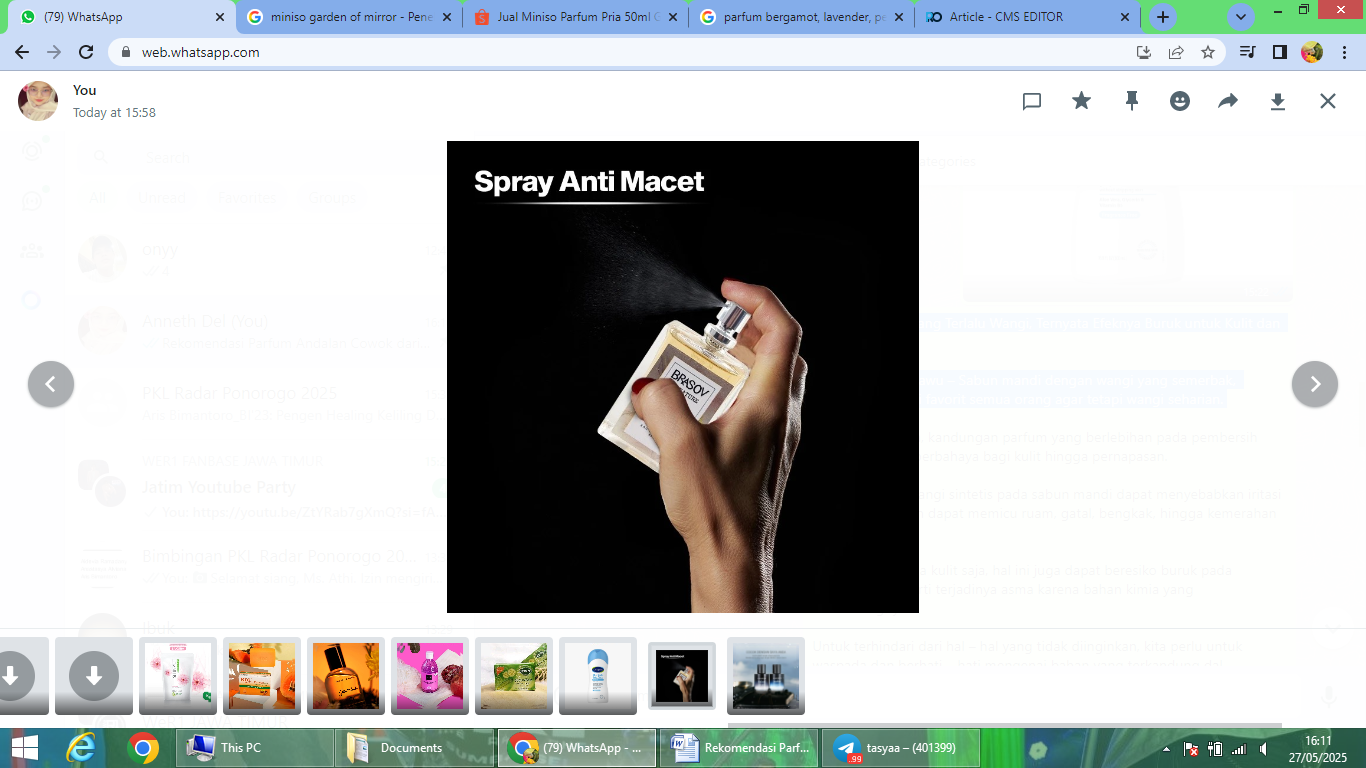Screen dimensions: 1366x768
Task: Close the Article - CMS EDITOR tab
Action: tap(1125, 17)
